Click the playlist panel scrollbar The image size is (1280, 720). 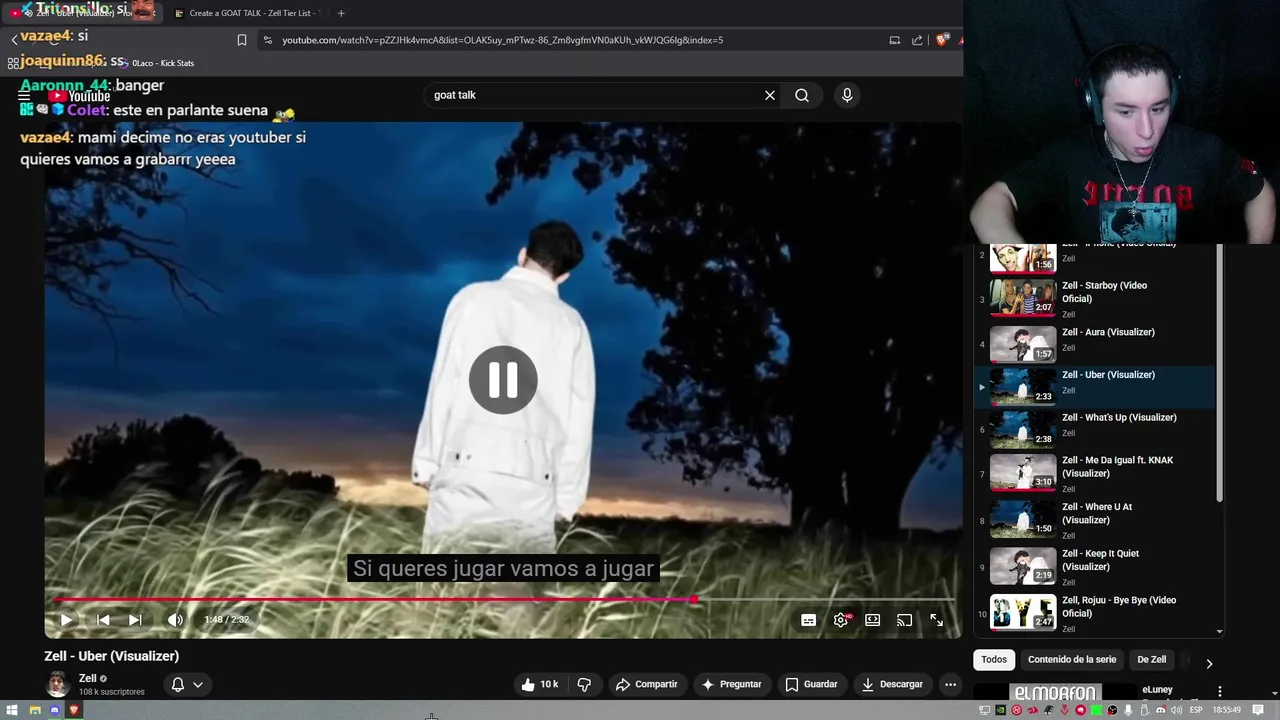[x=1219, y=372]
